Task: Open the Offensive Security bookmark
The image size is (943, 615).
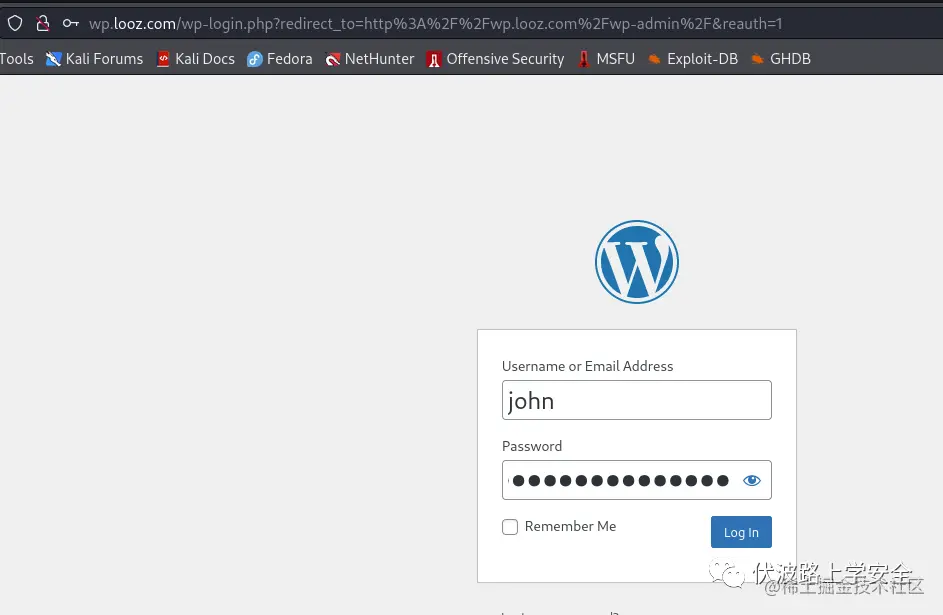Action: [x=496, y=59]
